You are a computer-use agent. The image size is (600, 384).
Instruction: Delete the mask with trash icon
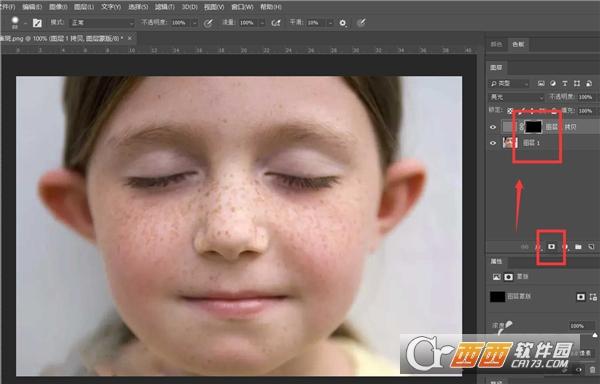(x=593, y=370)
